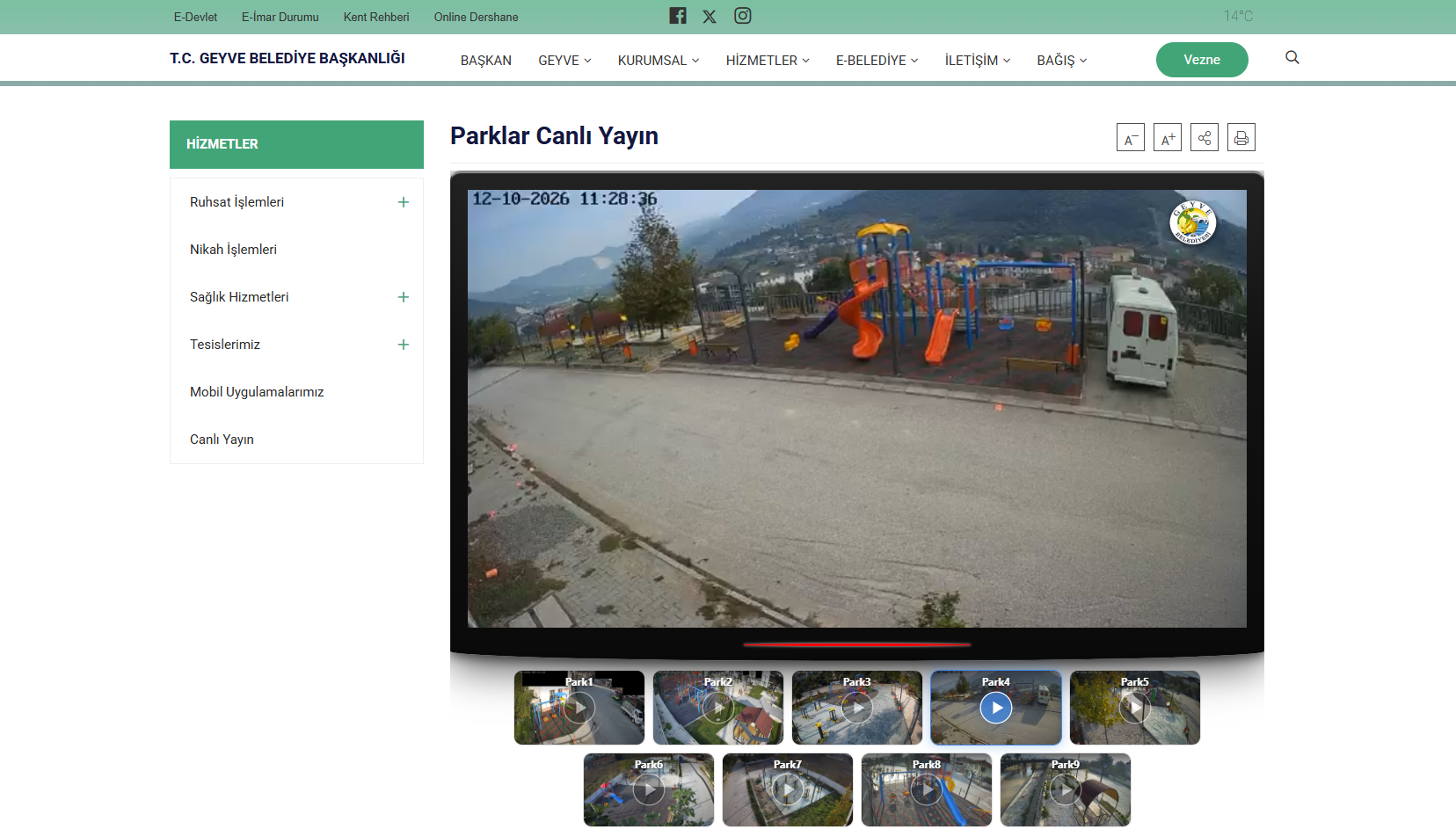Expand Tesislerimiz with plus icon

pyautogui.click(x=404, y=345)
